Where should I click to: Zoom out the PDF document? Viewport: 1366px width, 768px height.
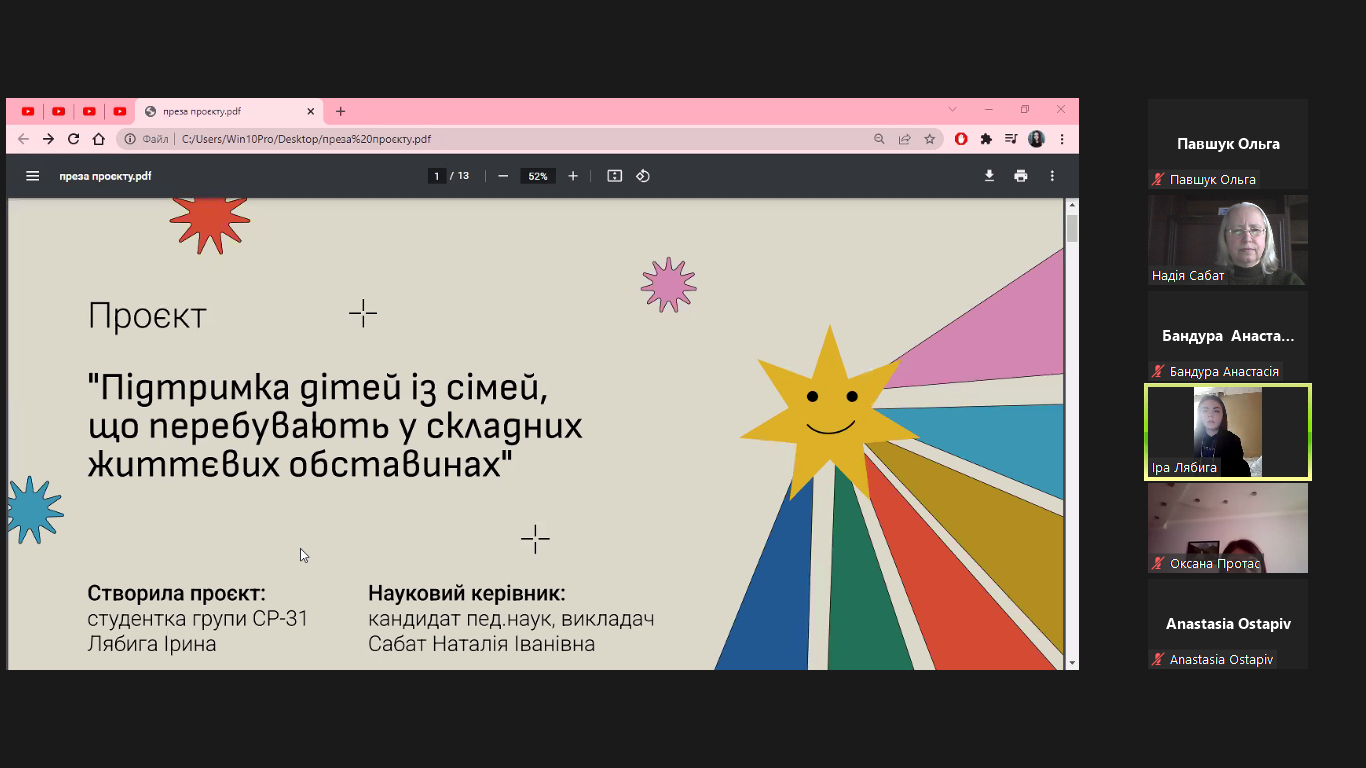pyautogui.click(x=503, y=176)
